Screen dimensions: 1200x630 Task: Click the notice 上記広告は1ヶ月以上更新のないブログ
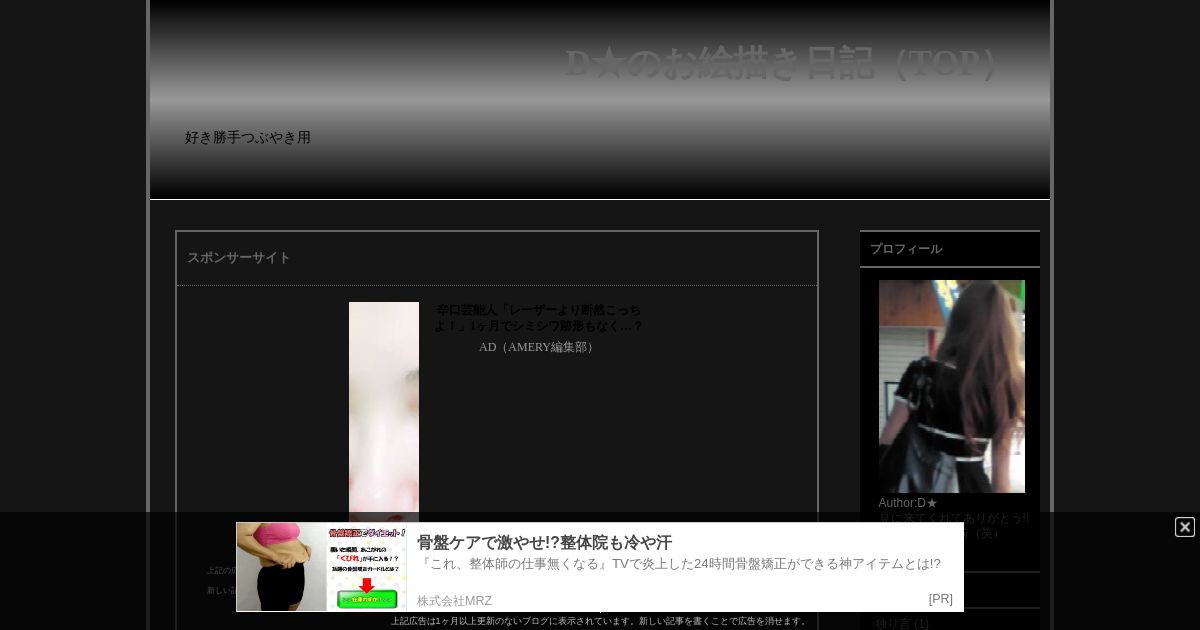tap(598, 621)
